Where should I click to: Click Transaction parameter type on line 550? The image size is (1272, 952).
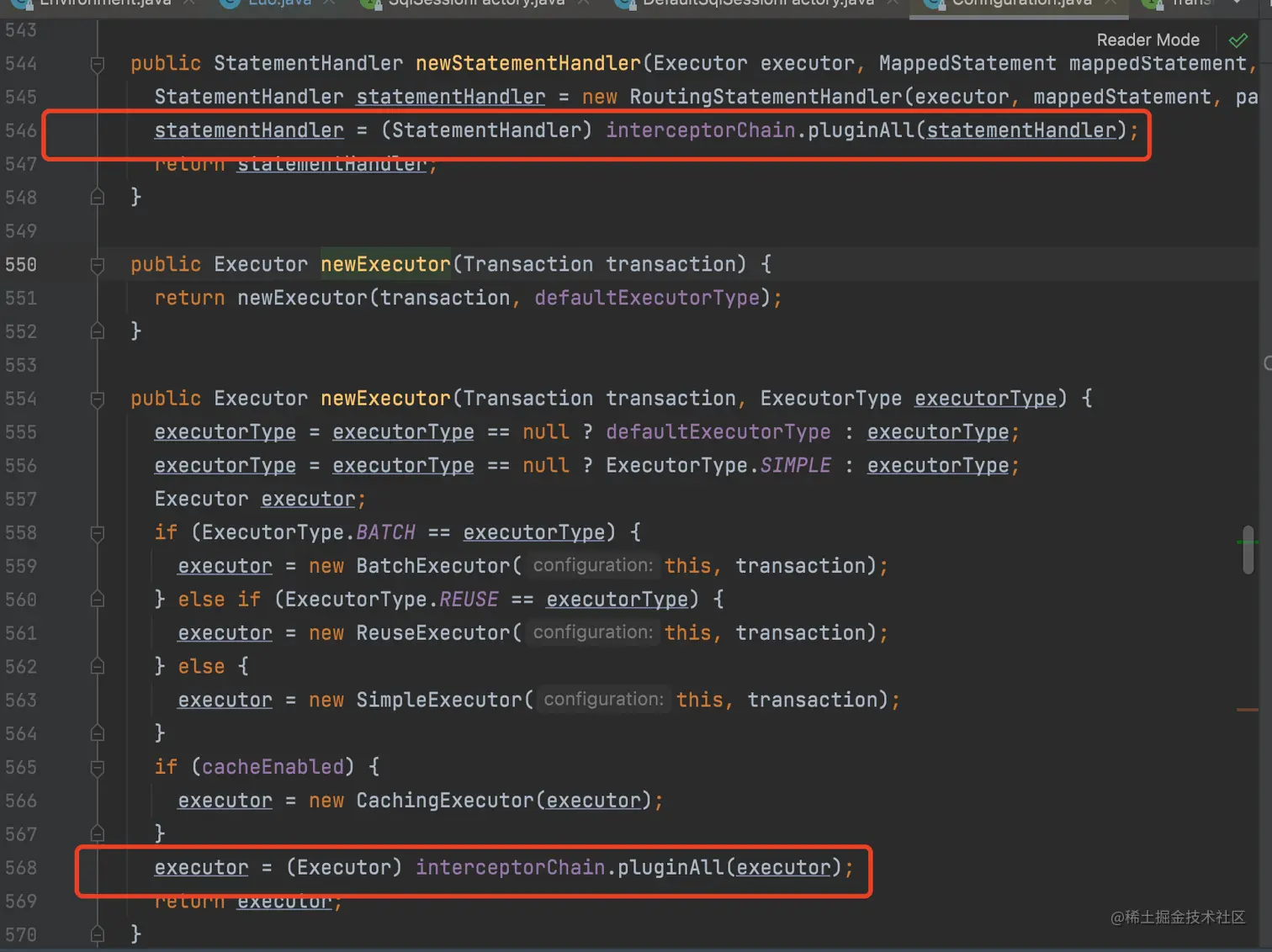pos(527,264)
